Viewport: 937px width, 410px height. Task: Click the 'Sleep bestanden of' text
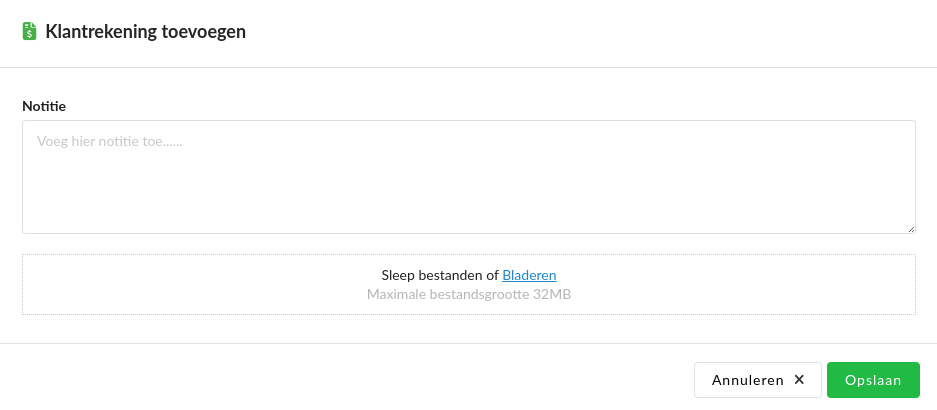click(x=439, y=275)
